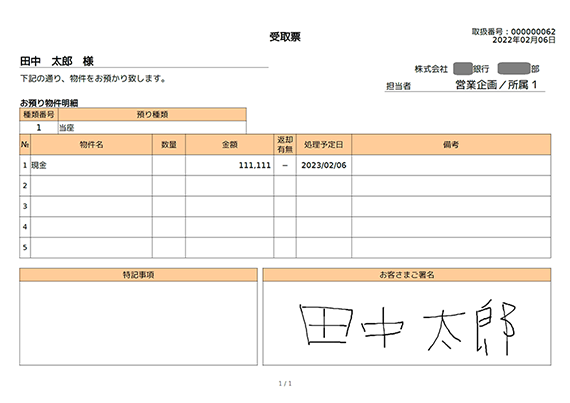The width and height of the screenshot is (570, 403).
Task: Click the 物件名 table header
Action: 91,145
